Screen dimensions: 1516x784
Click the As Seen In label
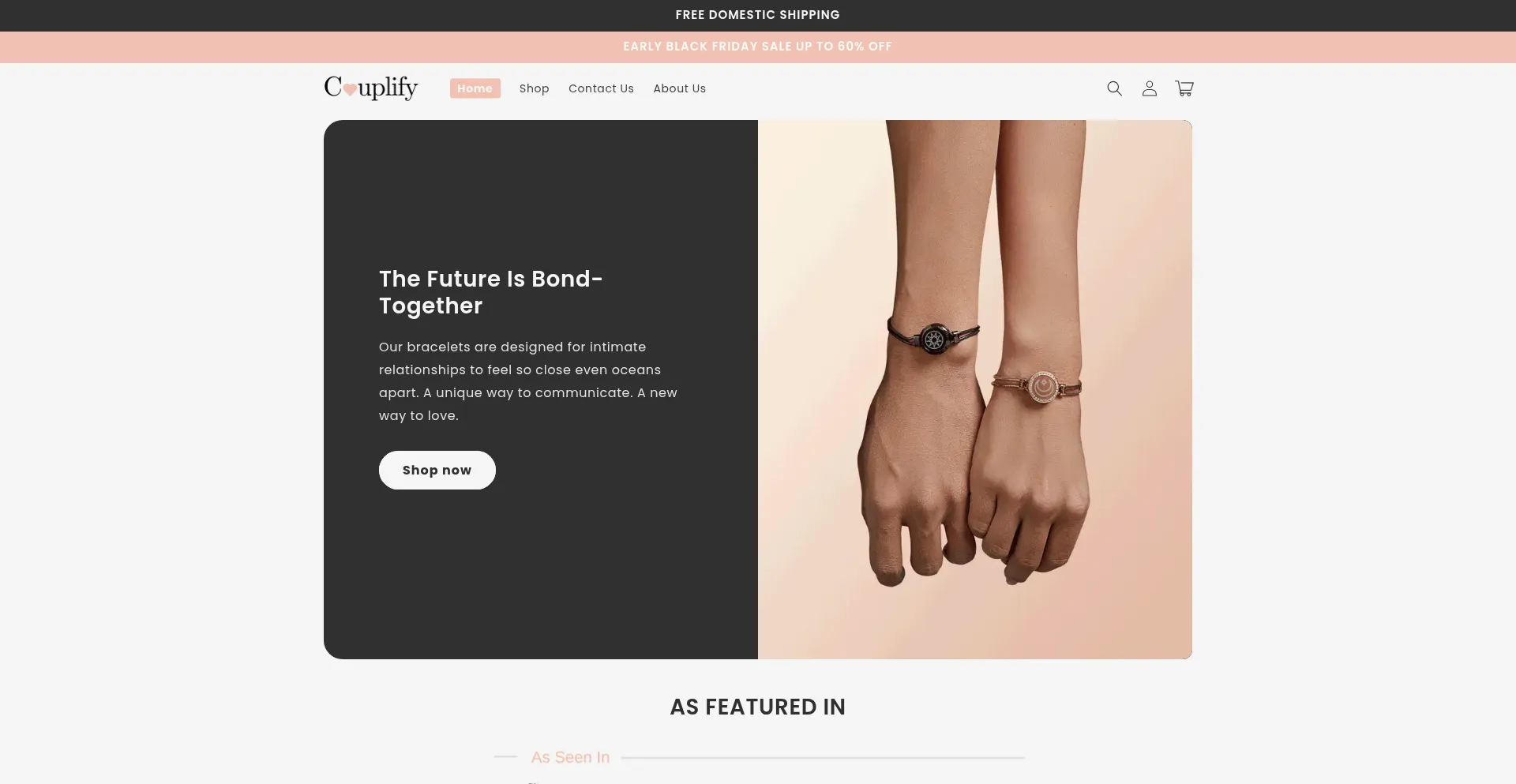(x=570, y=757)
